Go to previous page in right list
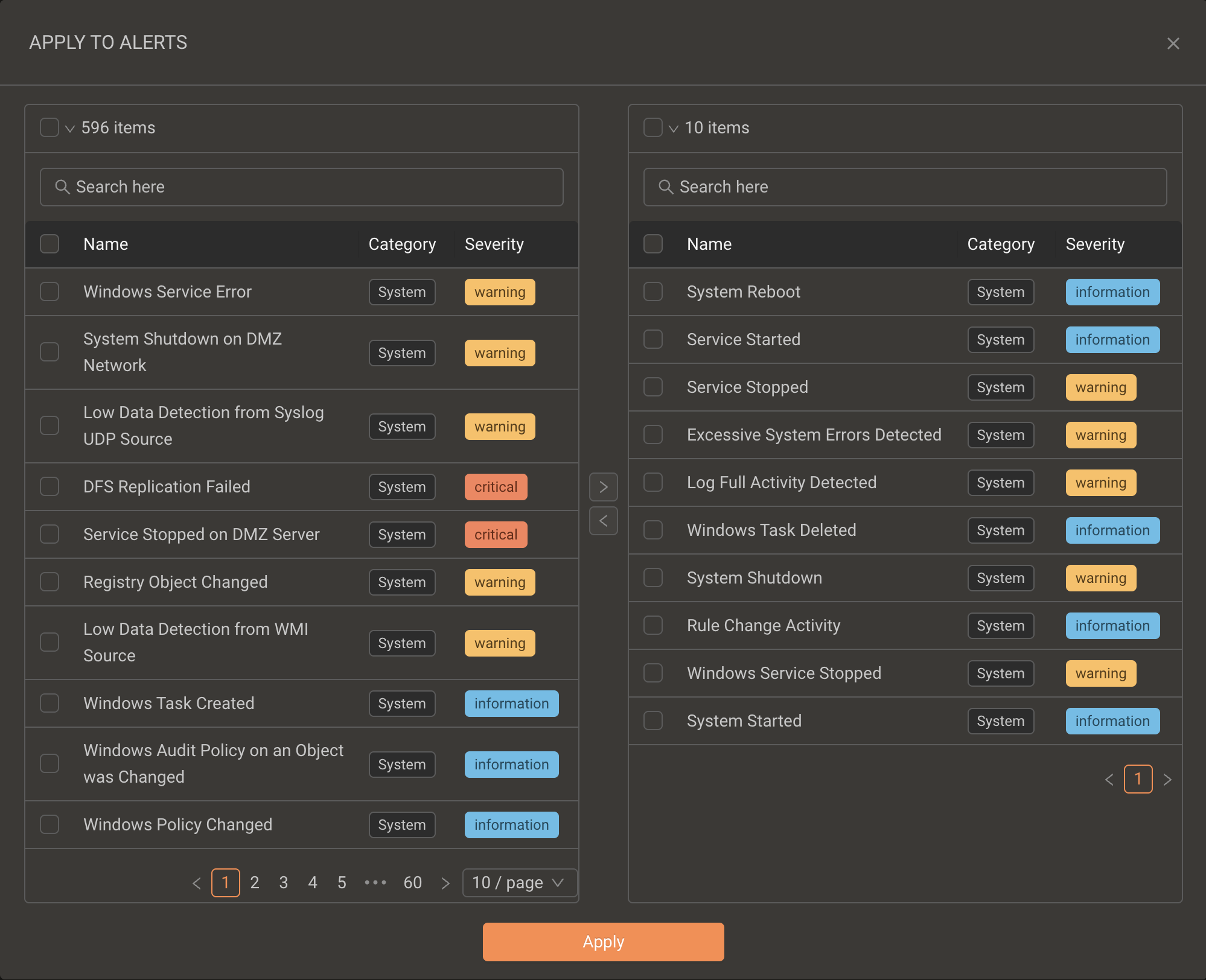This screenshot has height=980, width=1206. click(x=1109, y=780)
